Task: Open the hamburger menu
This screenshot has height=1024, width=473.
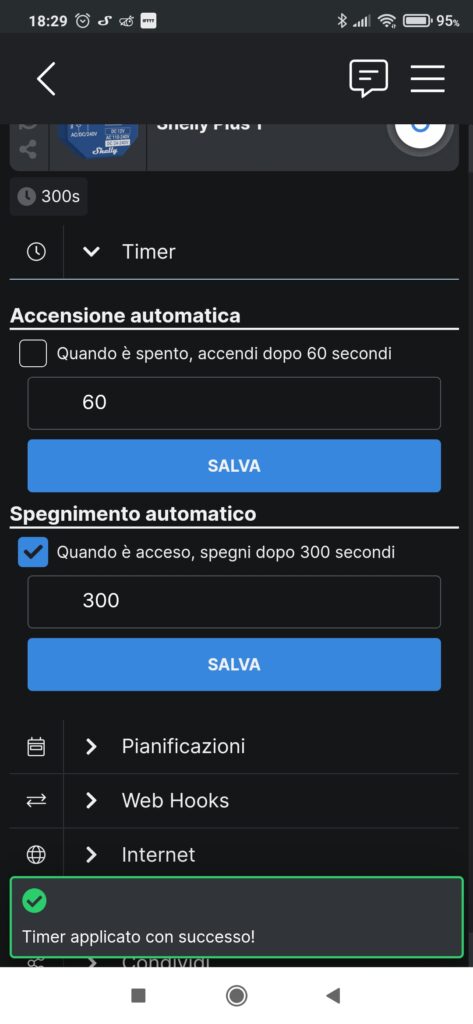Action: coord(428,79)
